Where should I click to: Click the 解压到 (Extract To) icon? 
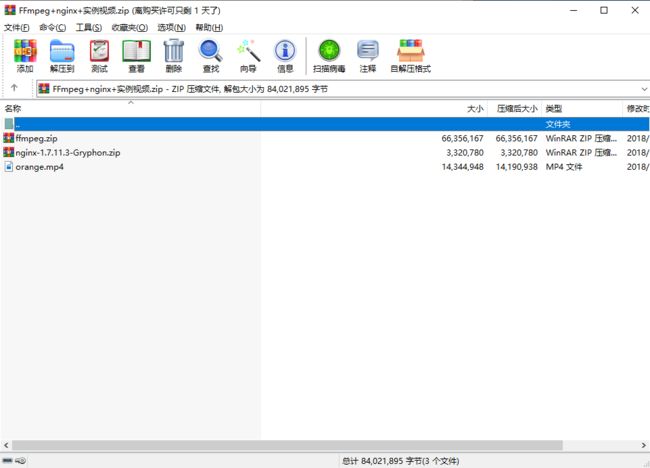pyautogui.click(x=62, y=51)
